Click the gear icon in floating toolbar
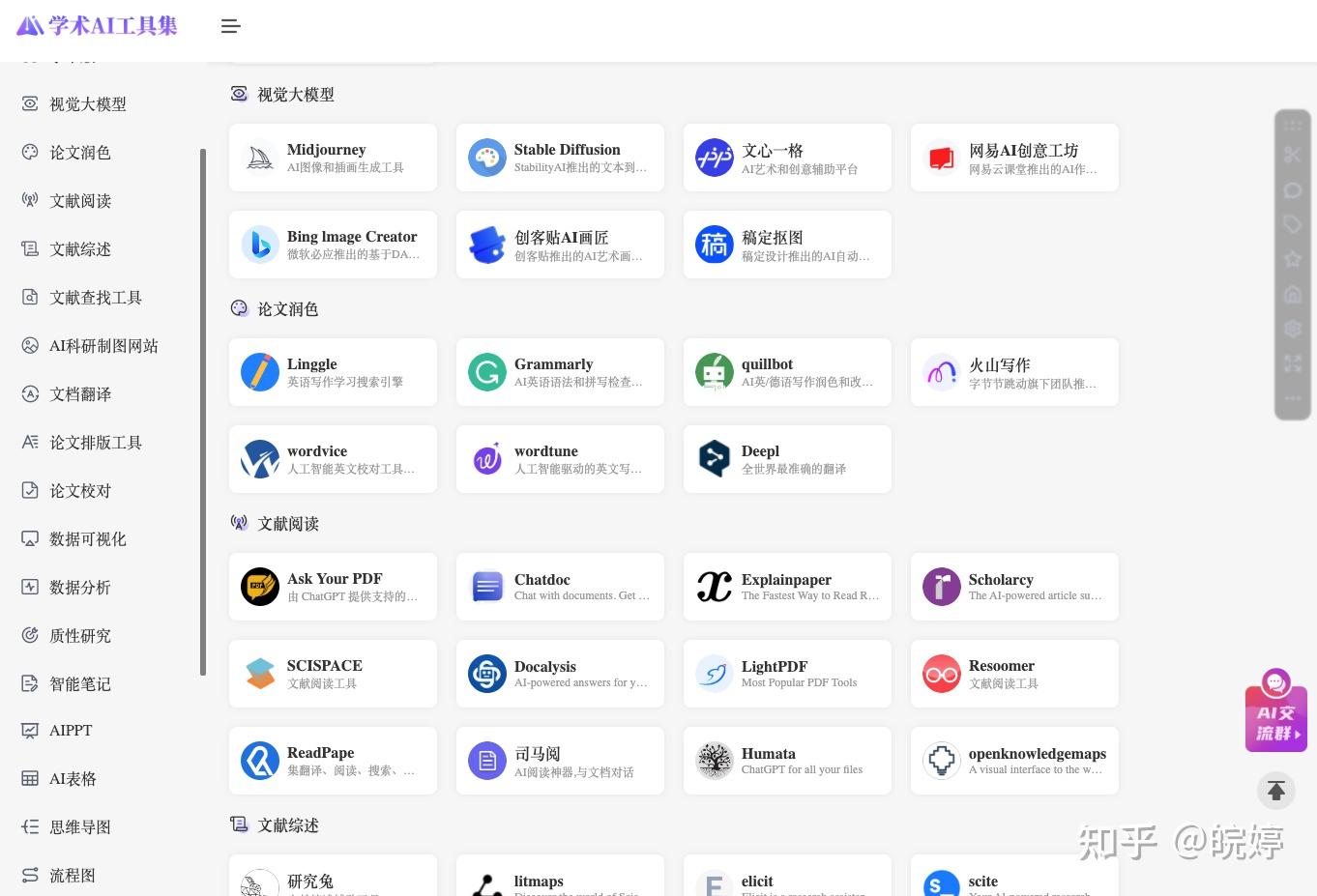 (1293, 329)
